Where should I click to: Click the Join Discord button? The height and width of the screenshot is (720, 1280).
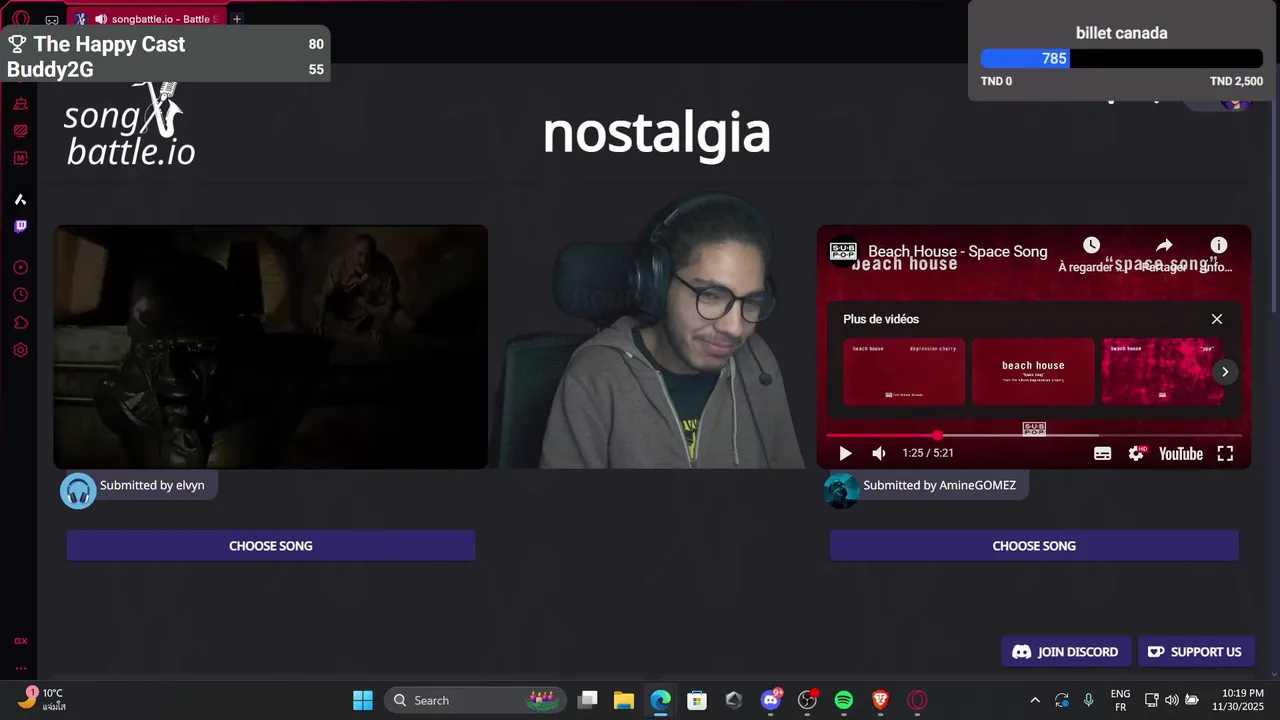point(1066,652)
